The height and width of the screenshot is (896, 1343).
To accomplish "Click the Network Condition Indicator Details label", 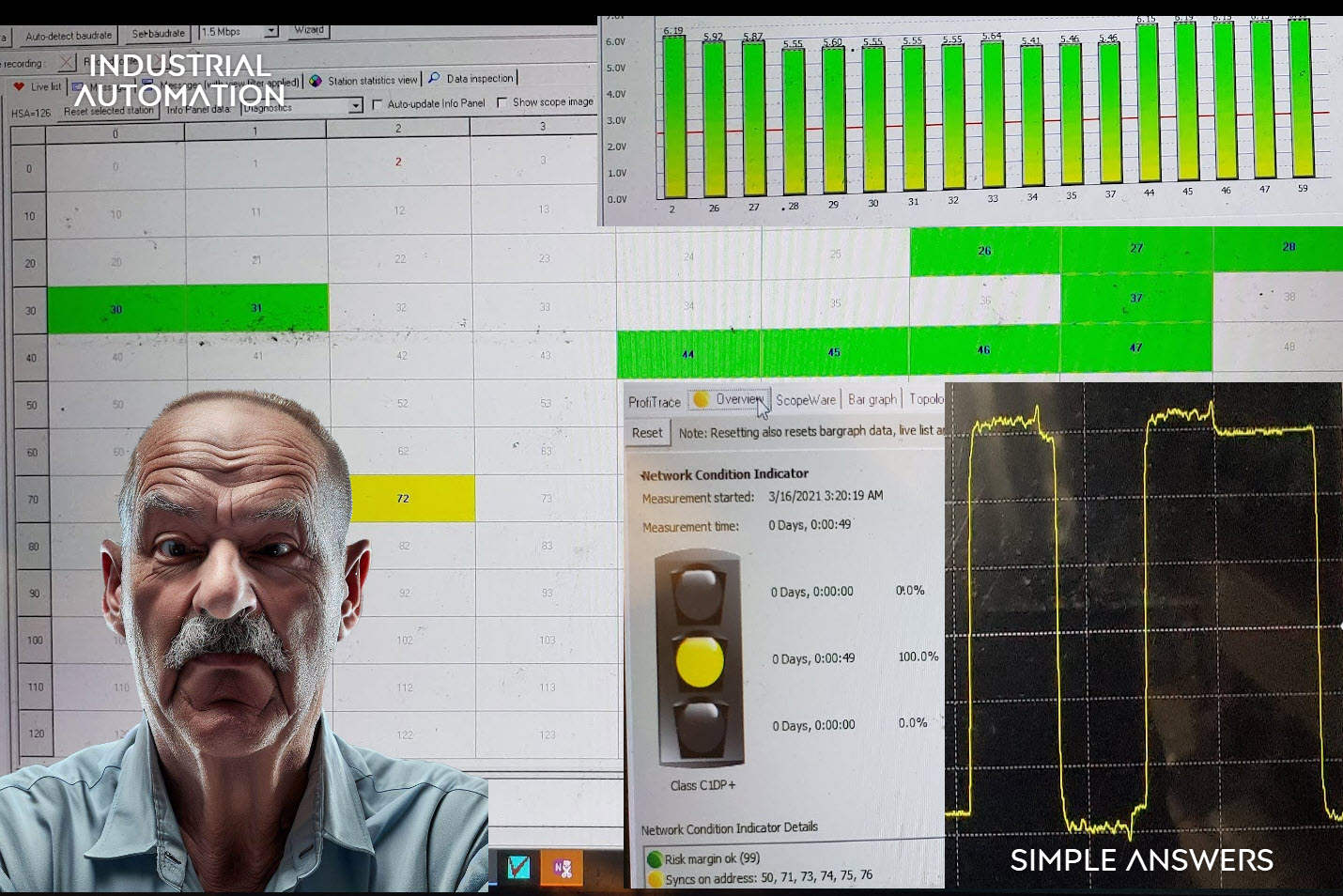I will 730,828.
